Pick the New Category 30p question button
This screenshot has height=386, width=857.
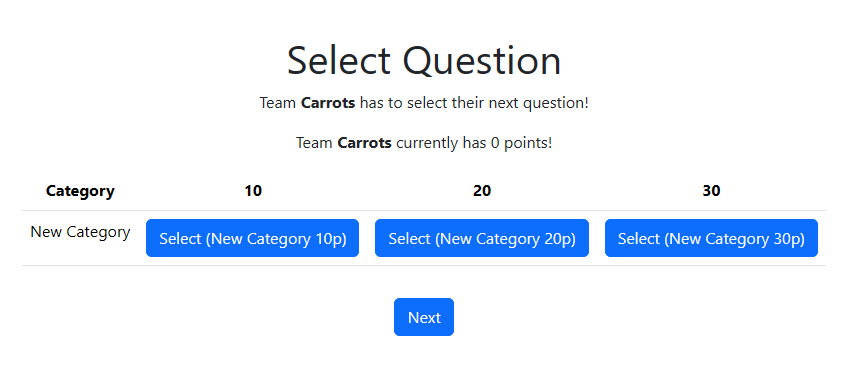pos(711,238)
